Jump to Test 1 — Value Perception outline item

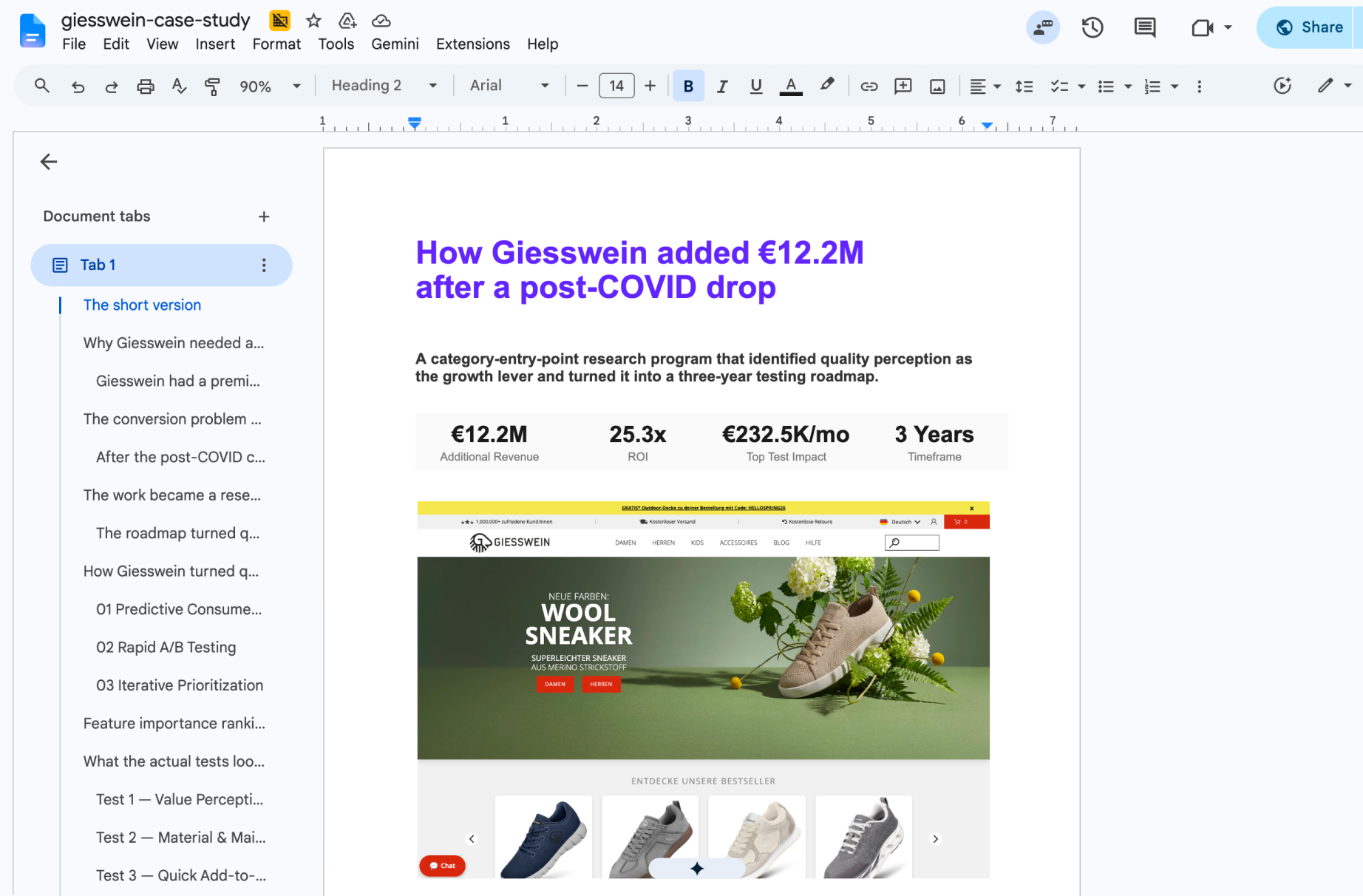[x=180, y=800]
